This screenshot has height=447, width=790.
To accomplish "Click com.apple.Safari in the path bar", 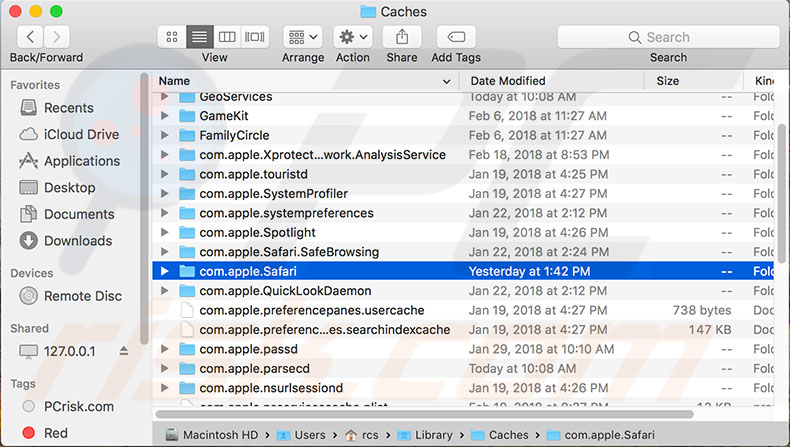I will 601,435.
